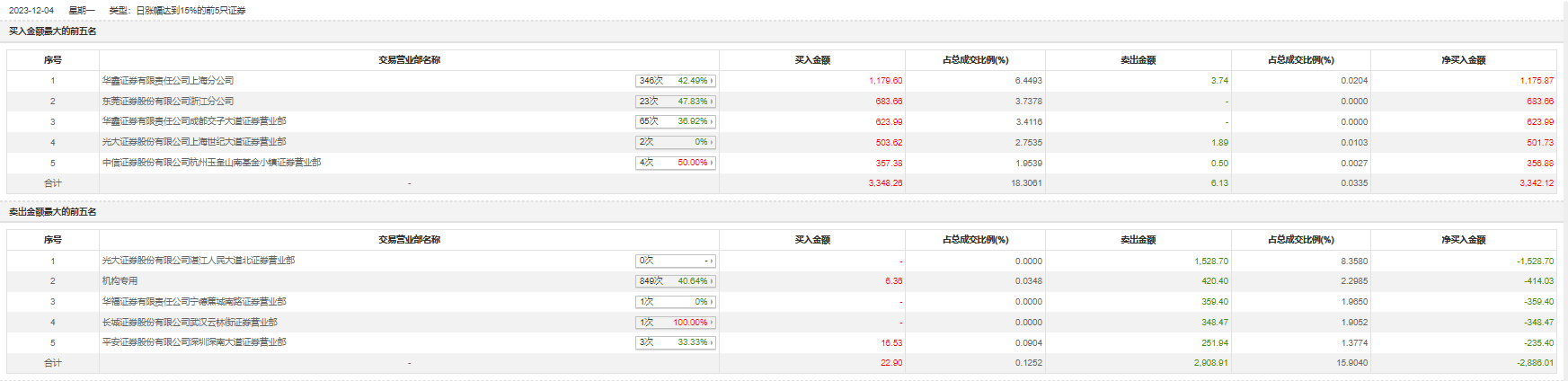
Task: Open 东莞证券股份有限公司浙江分公司 link
Action: 168,102
